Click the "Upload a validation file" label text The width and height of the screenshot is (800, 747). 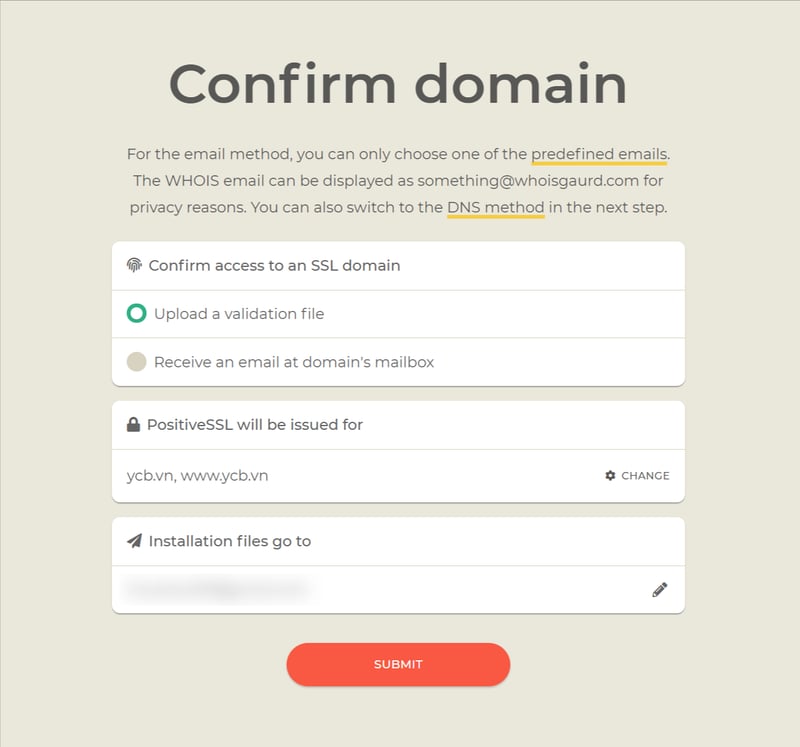click(x=239, y=314)
